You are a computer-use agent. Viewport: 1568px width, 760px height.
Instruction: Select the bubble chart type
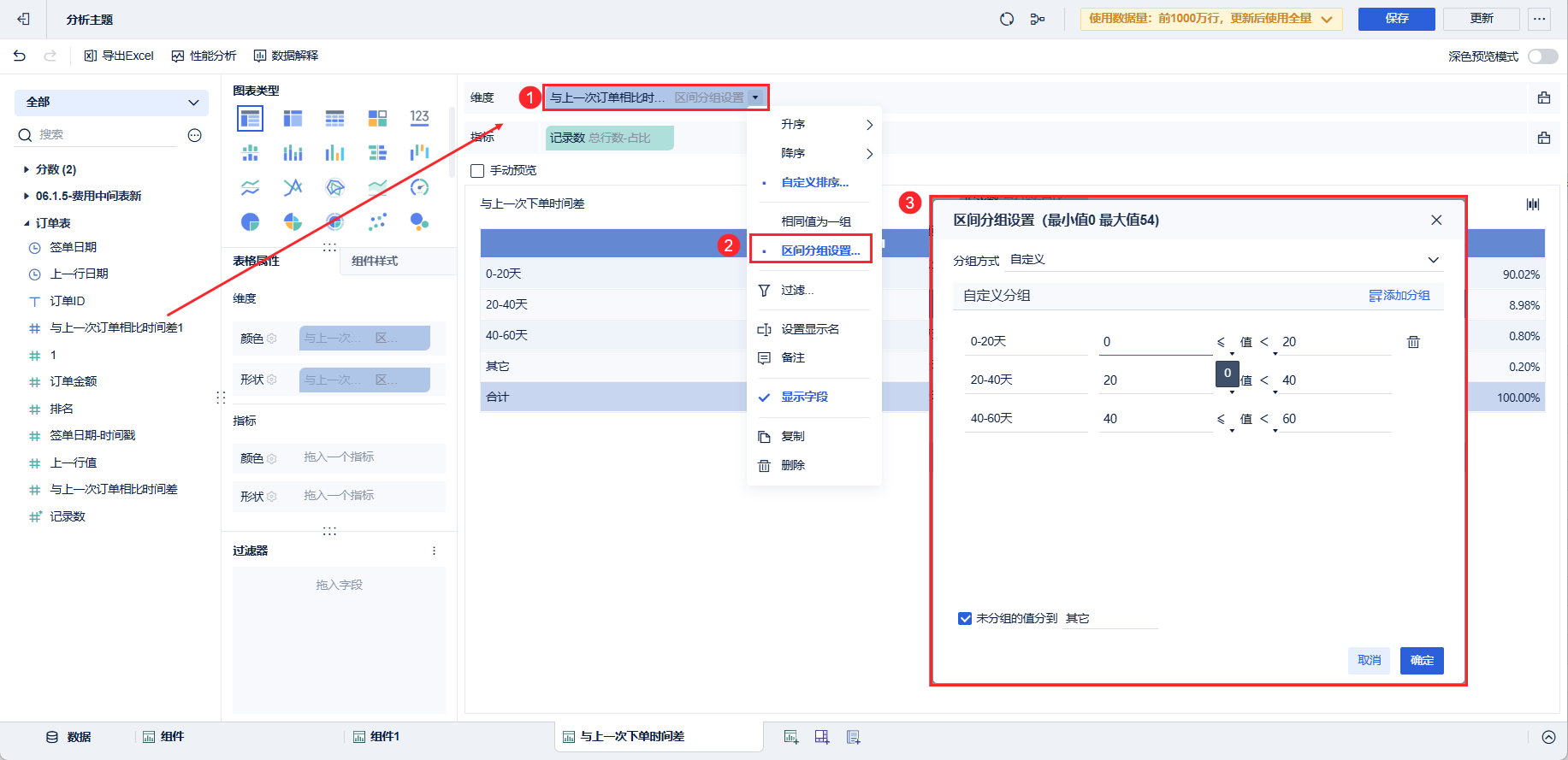pyautogui.click(x=419, y=222)
